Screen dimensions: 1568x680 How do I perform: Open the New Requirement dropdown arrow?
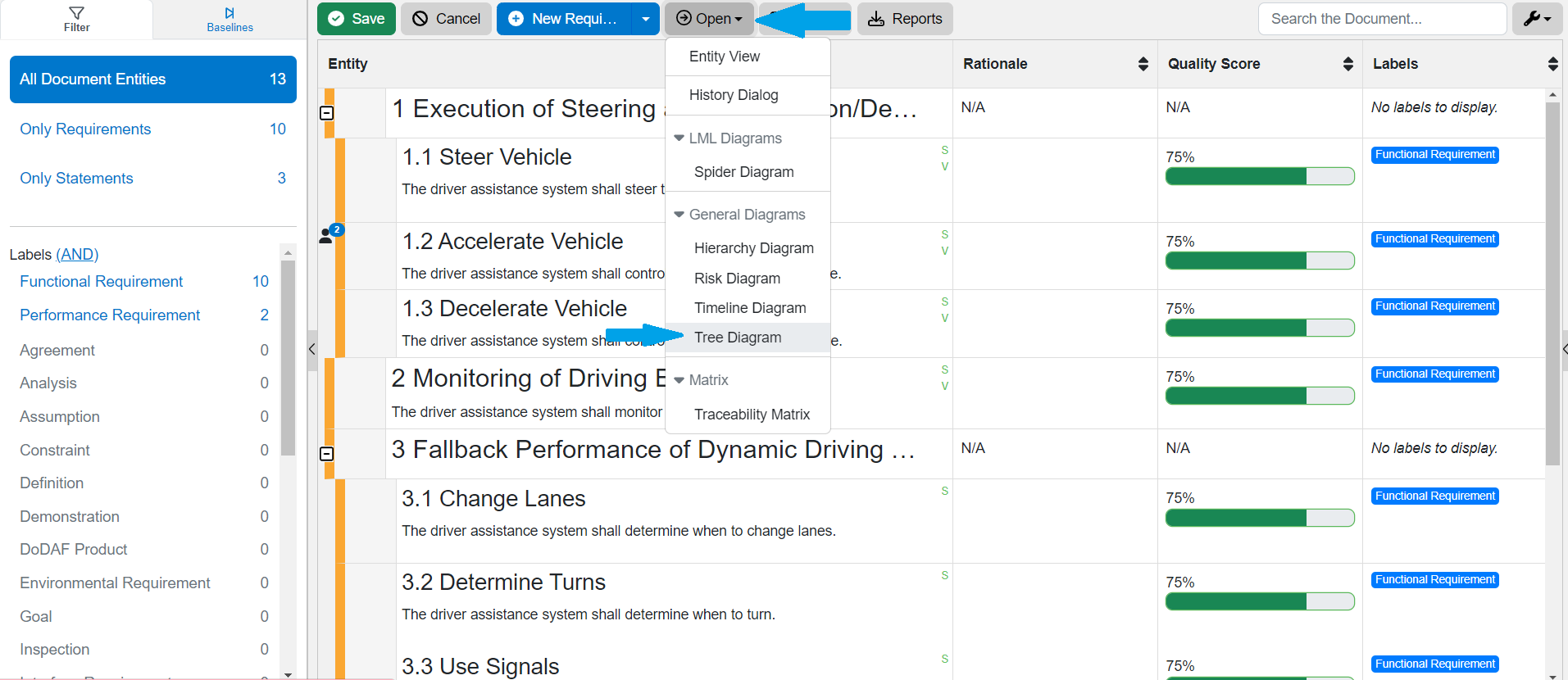[x=646, y=19]
